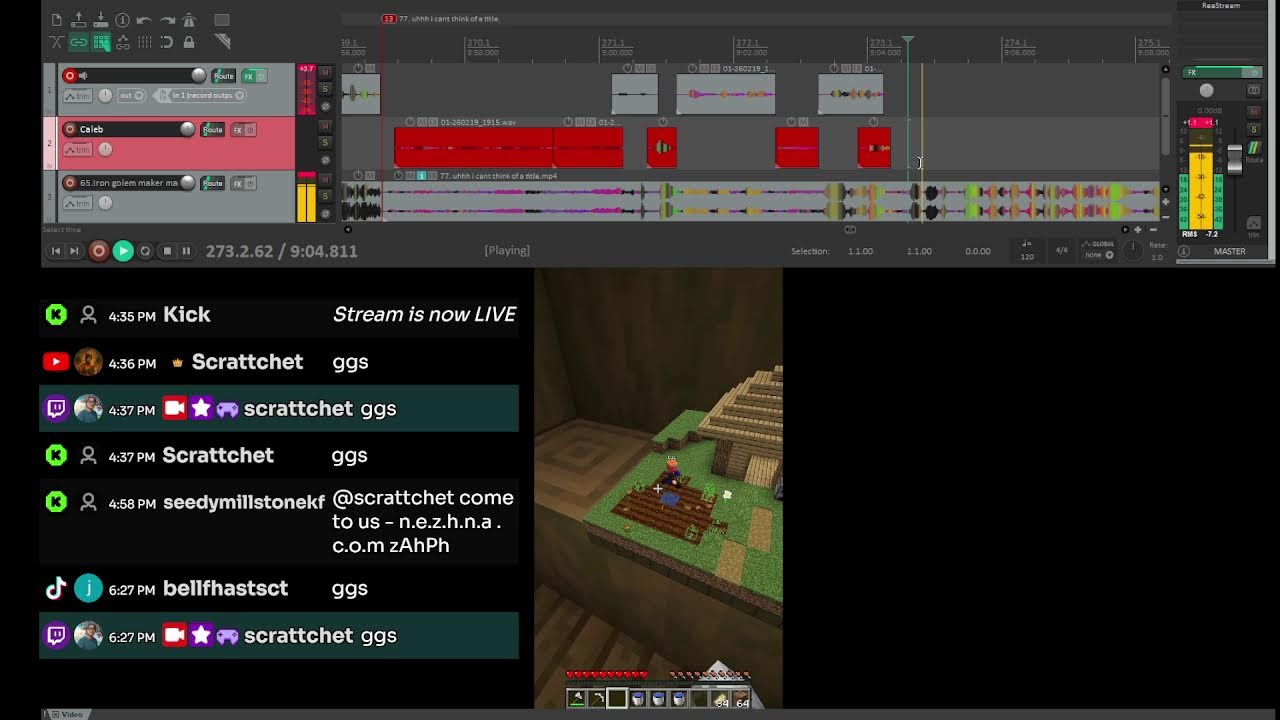Click the playrate knob
The height and width of the screenshot is (720, 1280).
(1132, 251)
